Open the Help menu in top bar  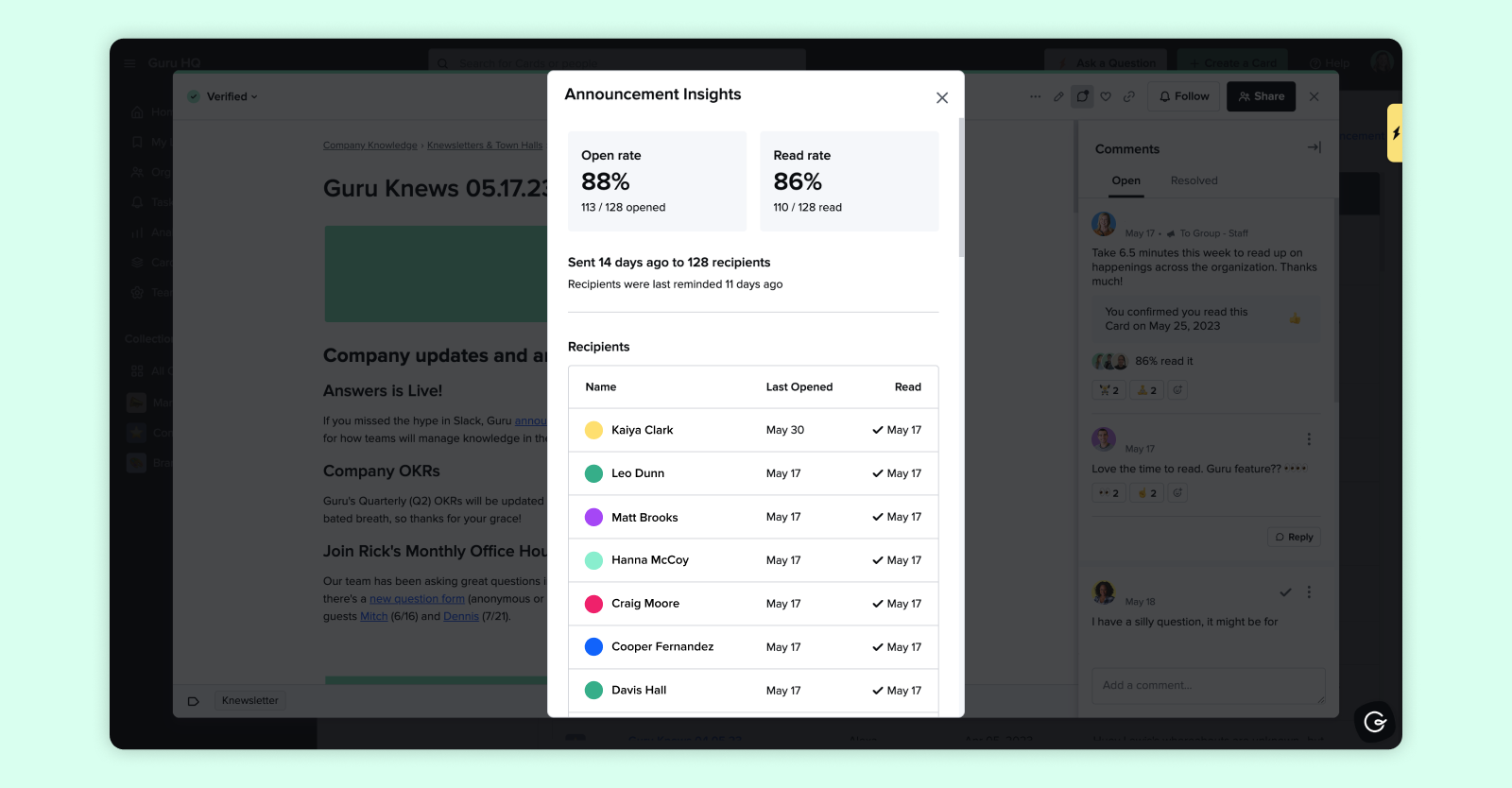[1330, 63]
